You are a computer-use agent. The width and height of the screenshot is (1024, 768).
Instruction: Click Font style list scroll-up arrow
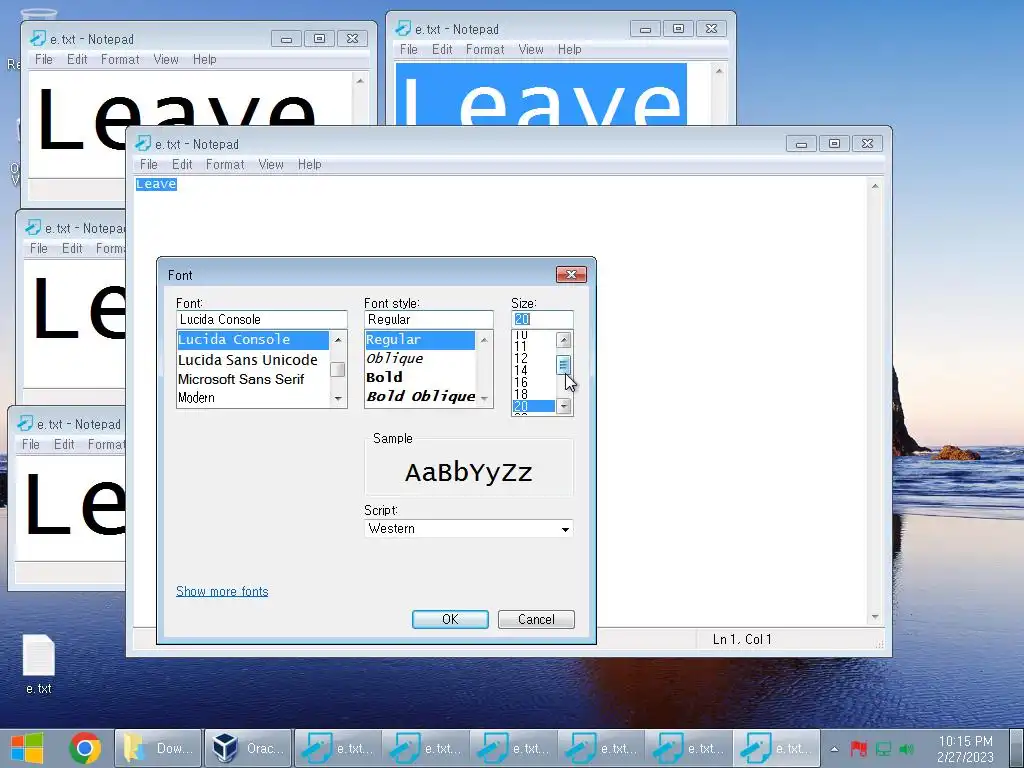[484, 340]
